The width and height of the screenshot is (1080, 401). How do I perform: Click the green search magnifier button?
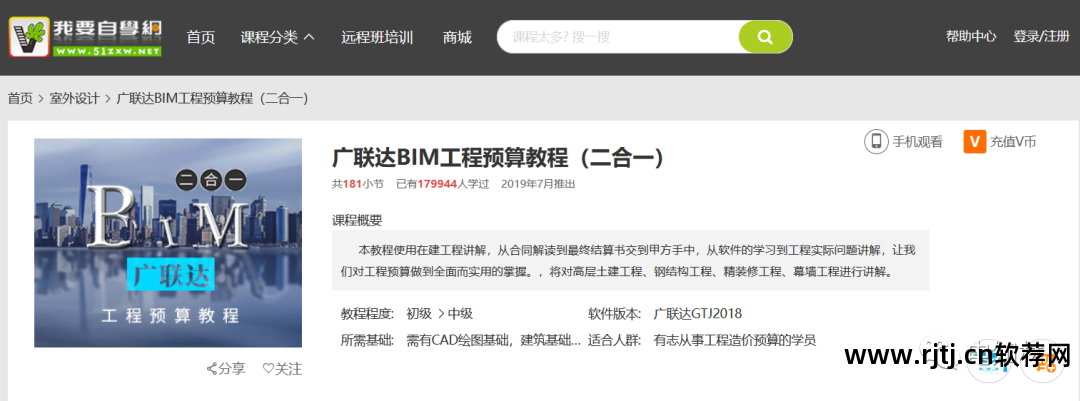(765, 37)
